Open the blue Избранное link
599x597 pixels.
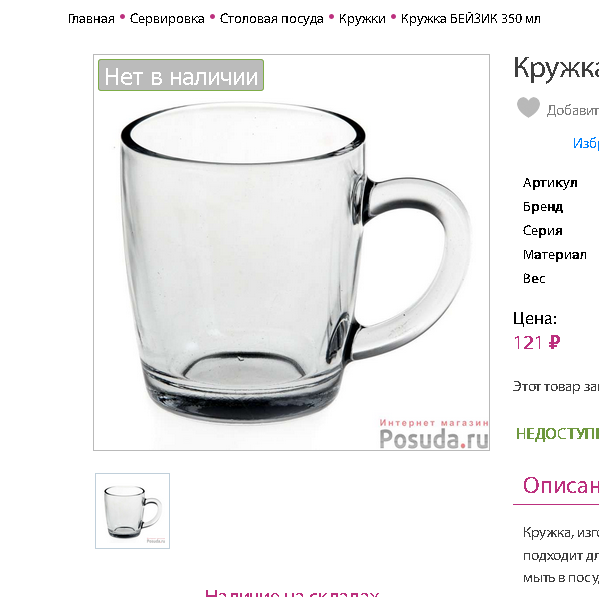click(x=586, y=143)
